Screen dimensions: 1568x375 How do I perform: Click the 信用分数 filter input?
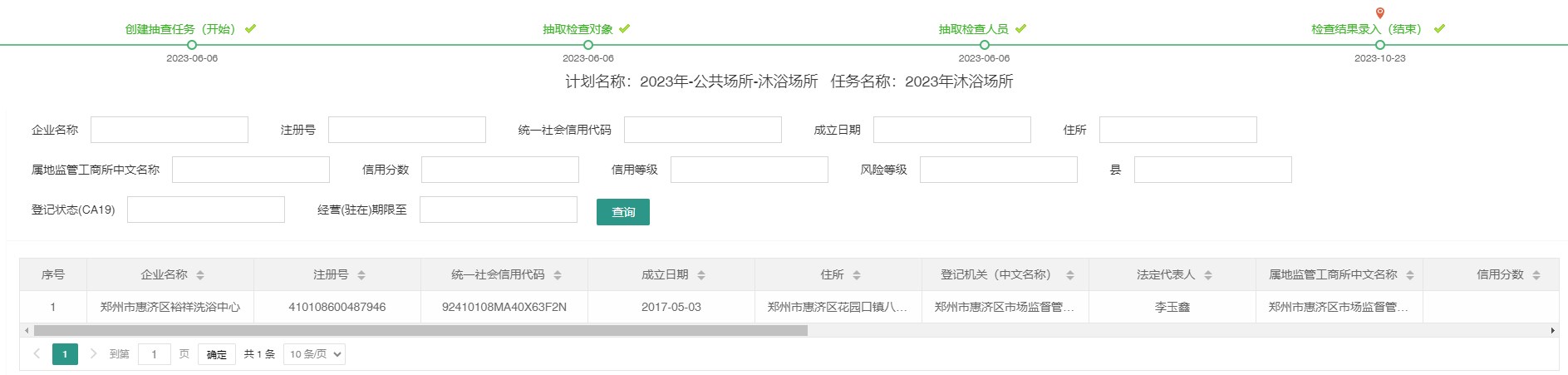pyautogui.click(x=500, y=170)
